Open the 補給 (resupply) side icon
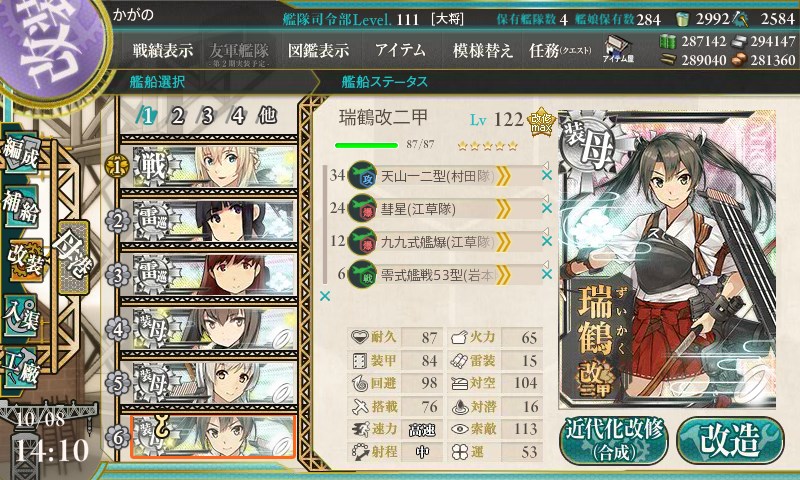The image size is (800, 480). (21, 206)
